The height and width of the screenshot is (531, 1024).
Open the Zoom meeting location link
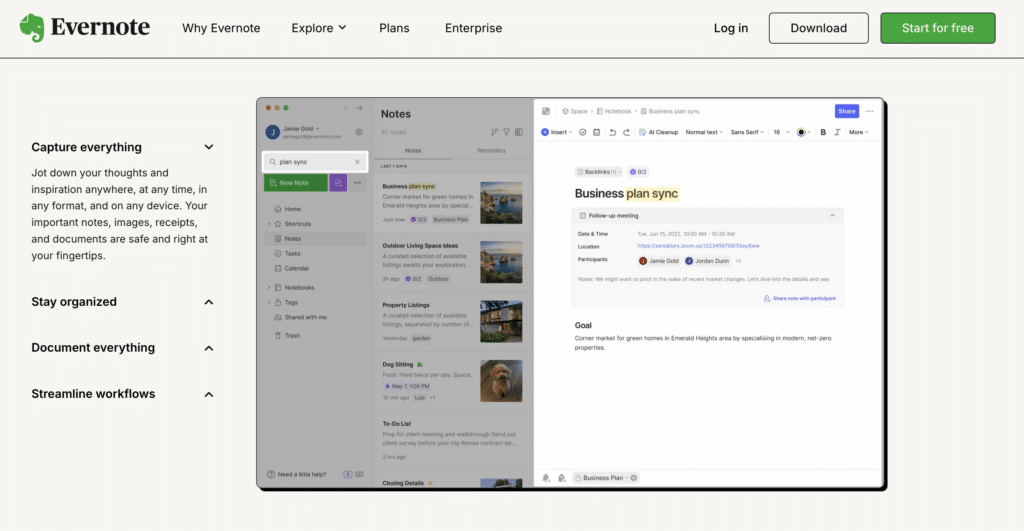(698, 246)
